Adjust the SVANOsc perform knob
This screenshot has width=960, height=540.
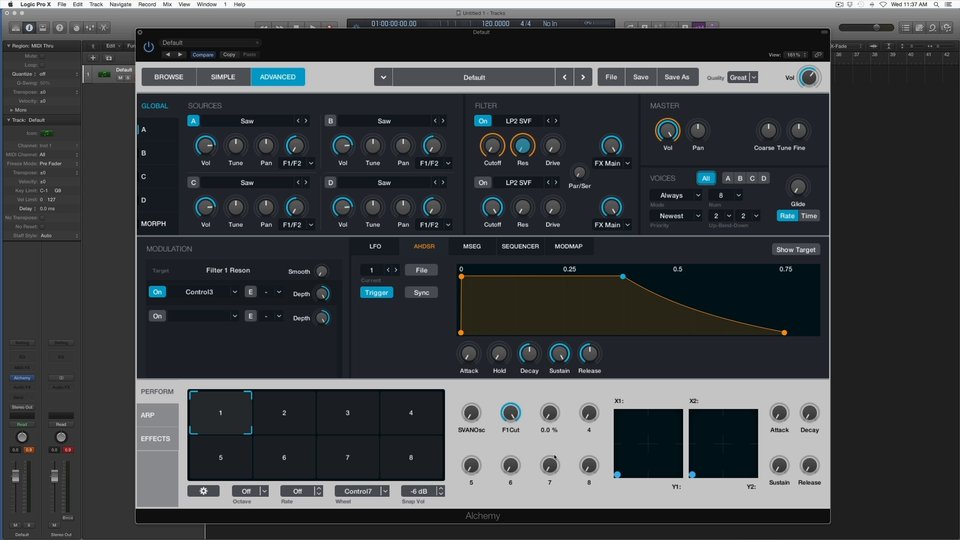pyautogui.click(x=471, y=413)
